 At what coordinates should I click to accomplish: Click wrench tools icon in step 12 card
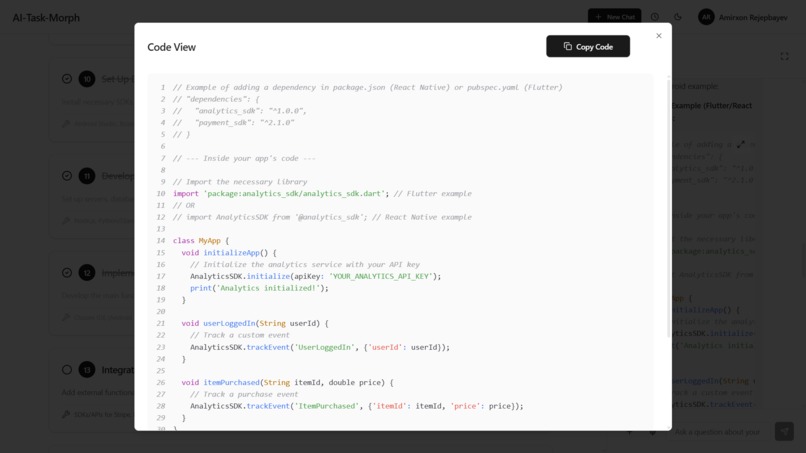tap(66, 317)
